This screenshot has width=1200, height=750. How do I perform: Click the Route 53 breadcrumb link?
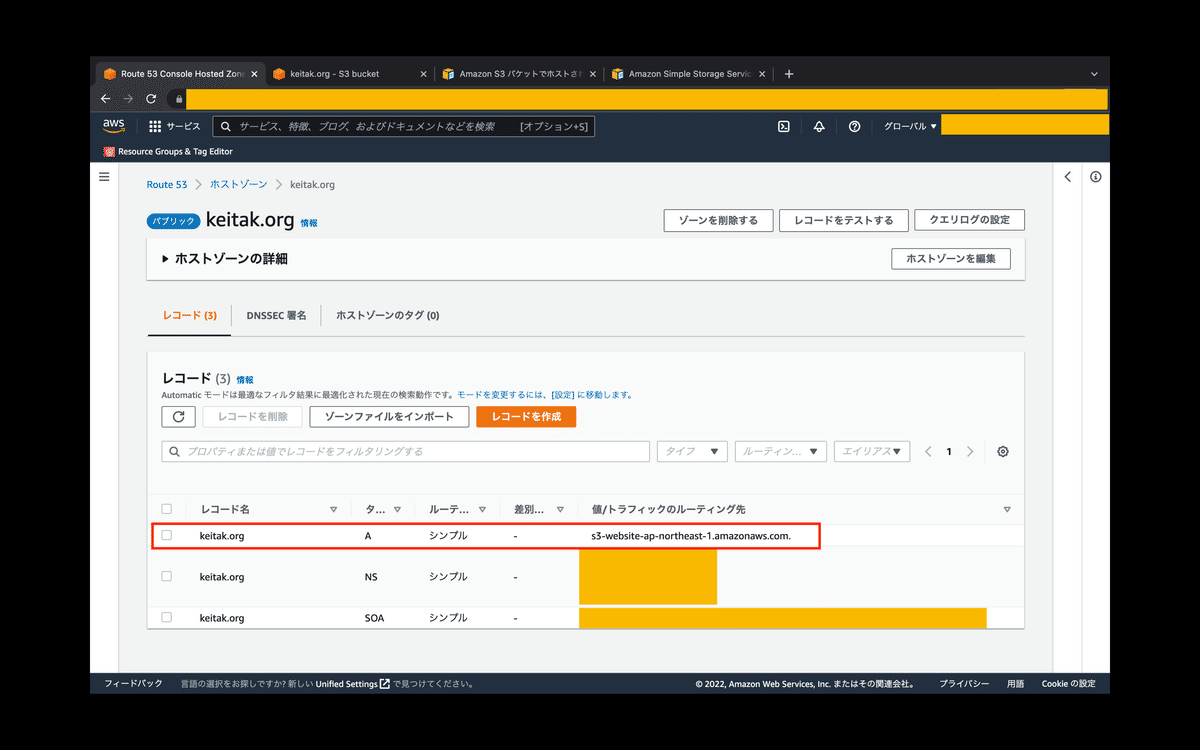(167, 185)
